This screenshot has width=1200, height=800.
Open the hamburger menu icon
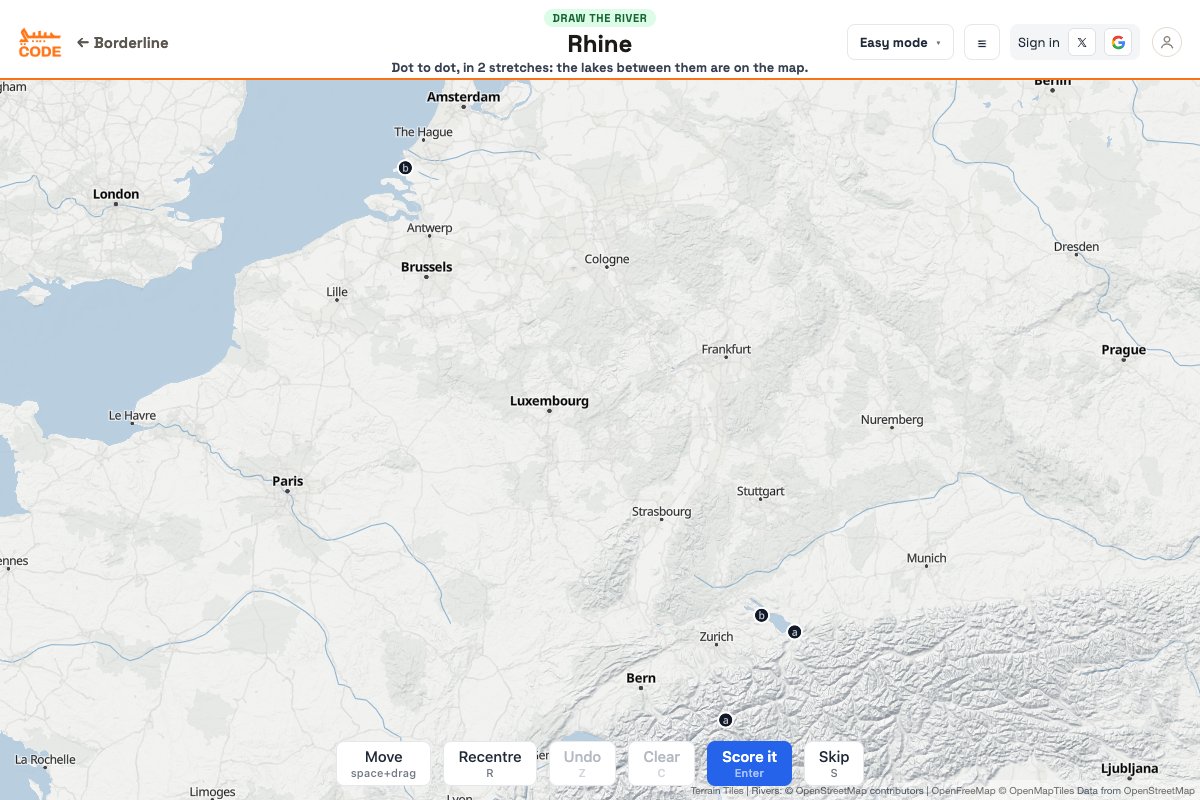point(981,43)
